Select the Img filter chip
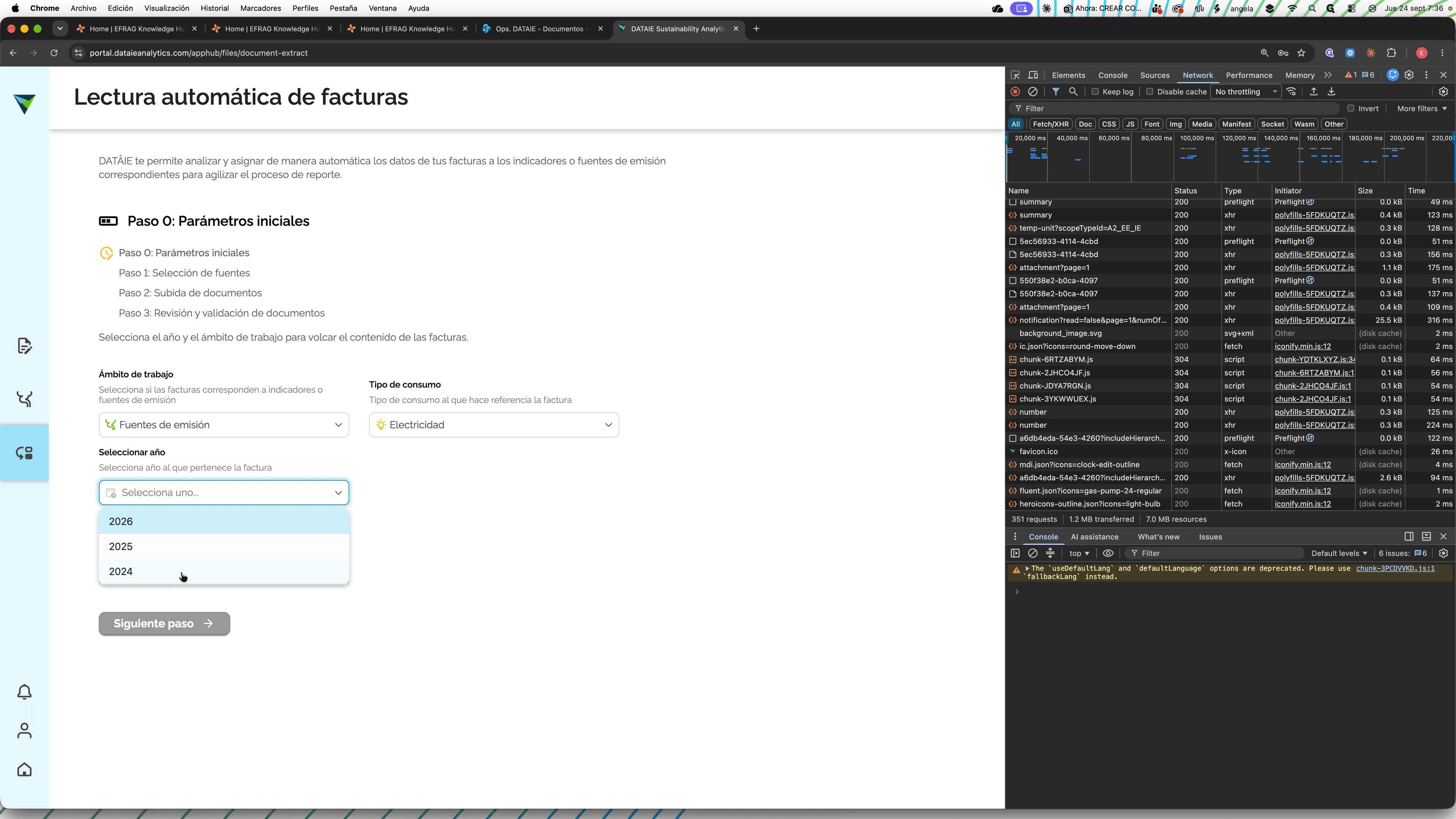The image size is (1456, 819). (x=1175, y=124)
